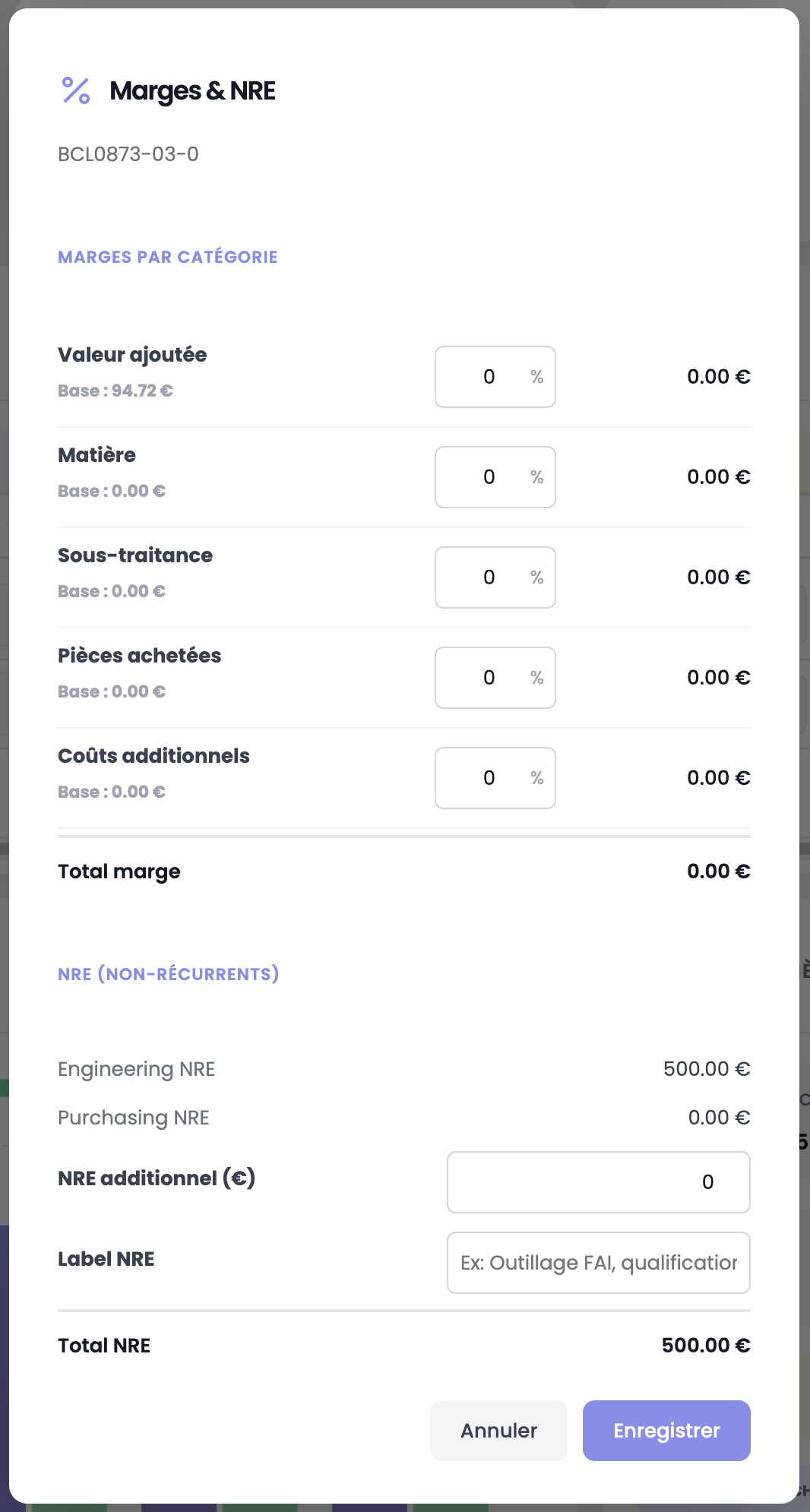The height and width of the screenshot is (1512, 810).
Task: Click the percent icon beside Marges & NRE
Action: (x=75, y=91)
